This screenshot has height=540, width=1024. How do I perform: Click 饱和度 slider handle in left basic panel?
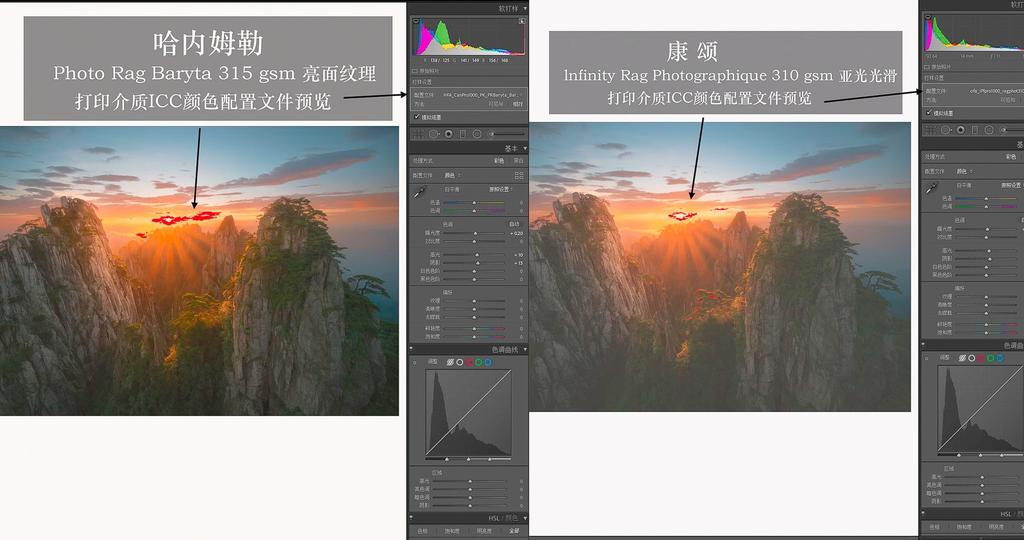[475, 337]
